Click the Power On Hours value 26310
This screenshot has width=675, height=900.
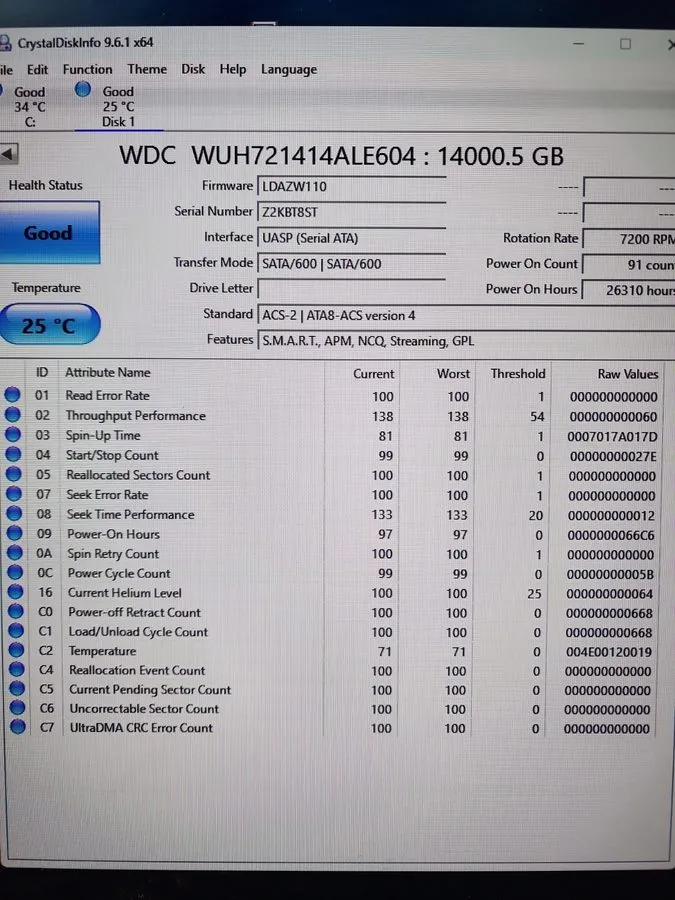[629, 290]
